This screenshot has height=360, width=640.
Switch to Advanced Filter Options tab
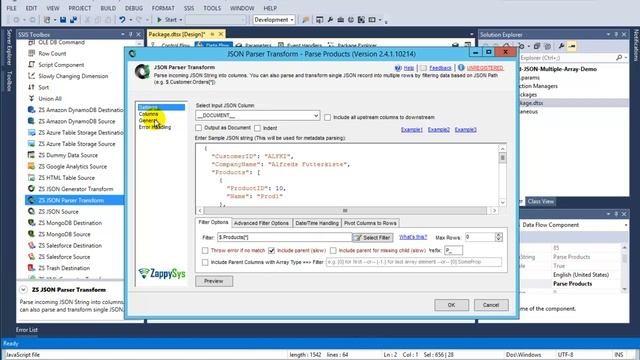(261, 223)
